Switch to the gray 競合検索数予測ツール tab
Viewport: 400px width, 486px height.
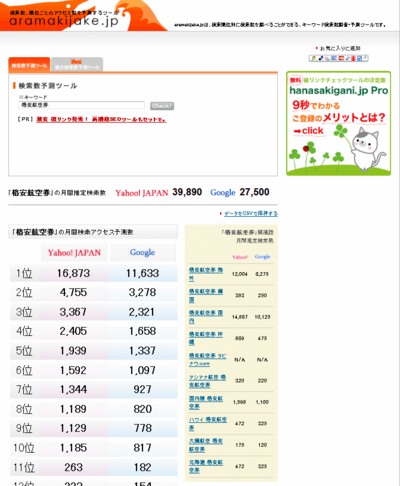[x=77, y=65]
